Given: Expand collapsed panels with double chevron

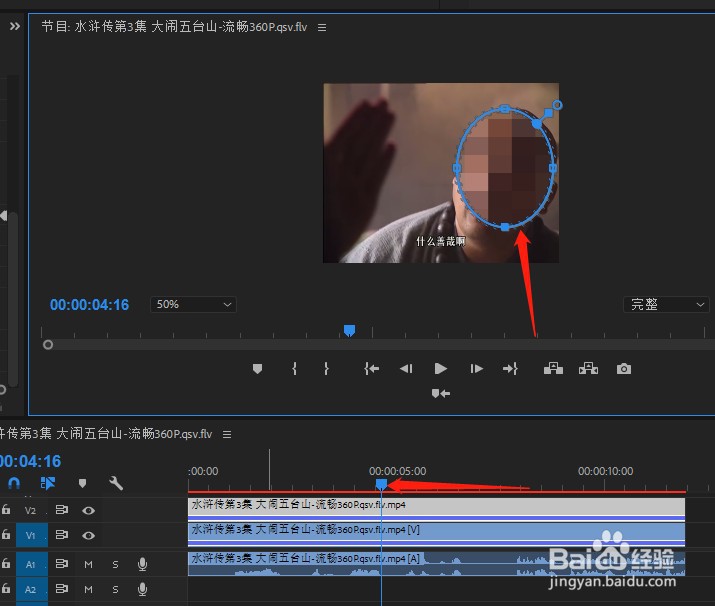Looking at the screenshot, I should point(15,26).
